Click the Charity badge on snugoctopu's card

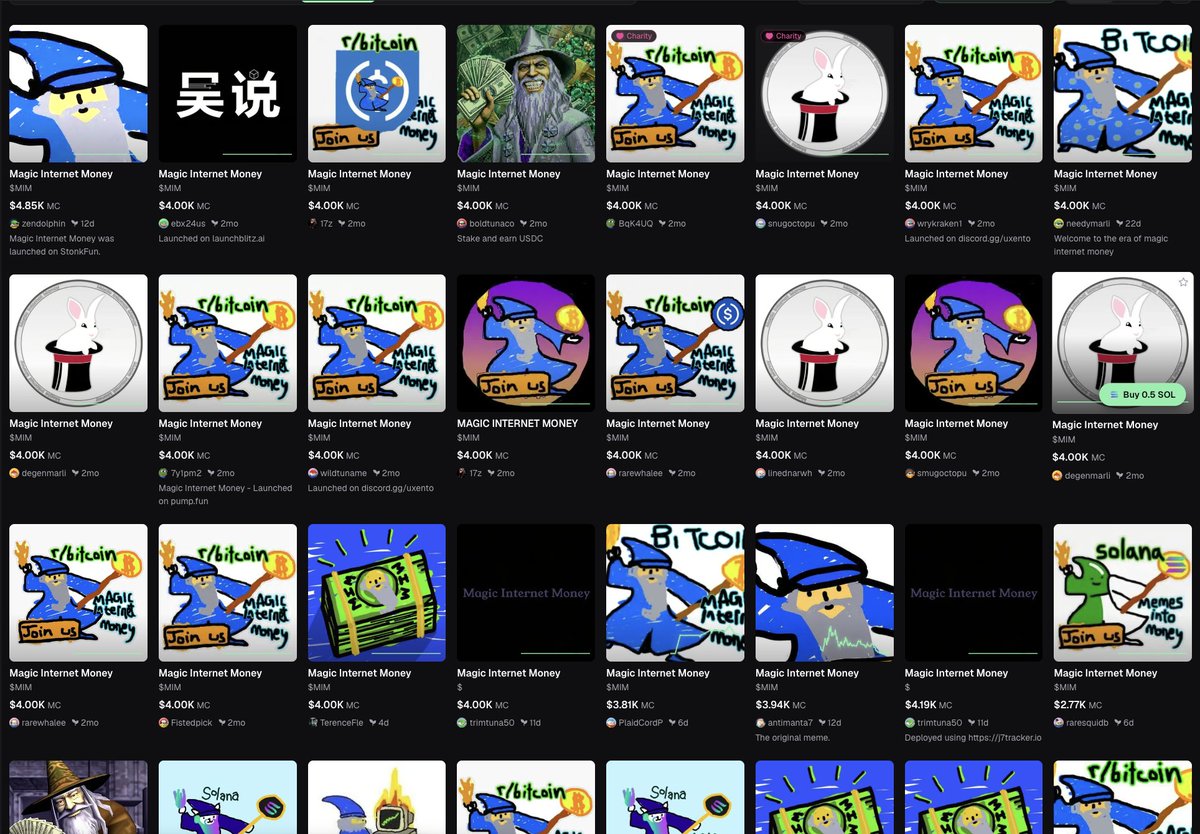[x=783, y=36]
